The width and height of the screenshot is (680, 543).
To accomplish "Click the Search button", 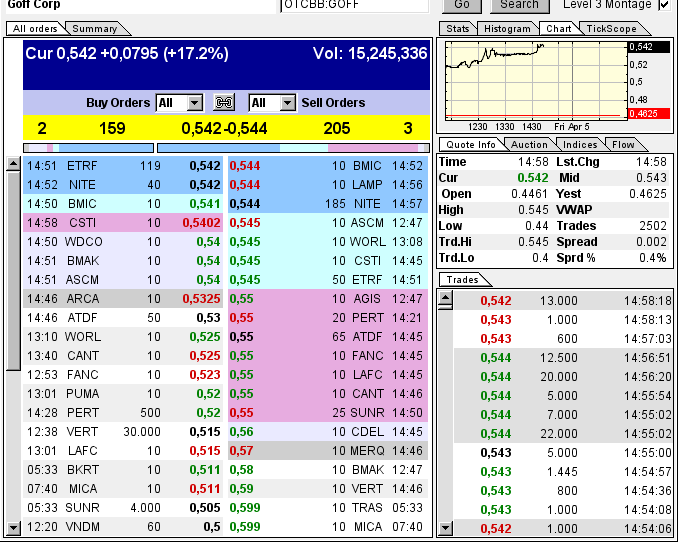I will coord(519,5).
